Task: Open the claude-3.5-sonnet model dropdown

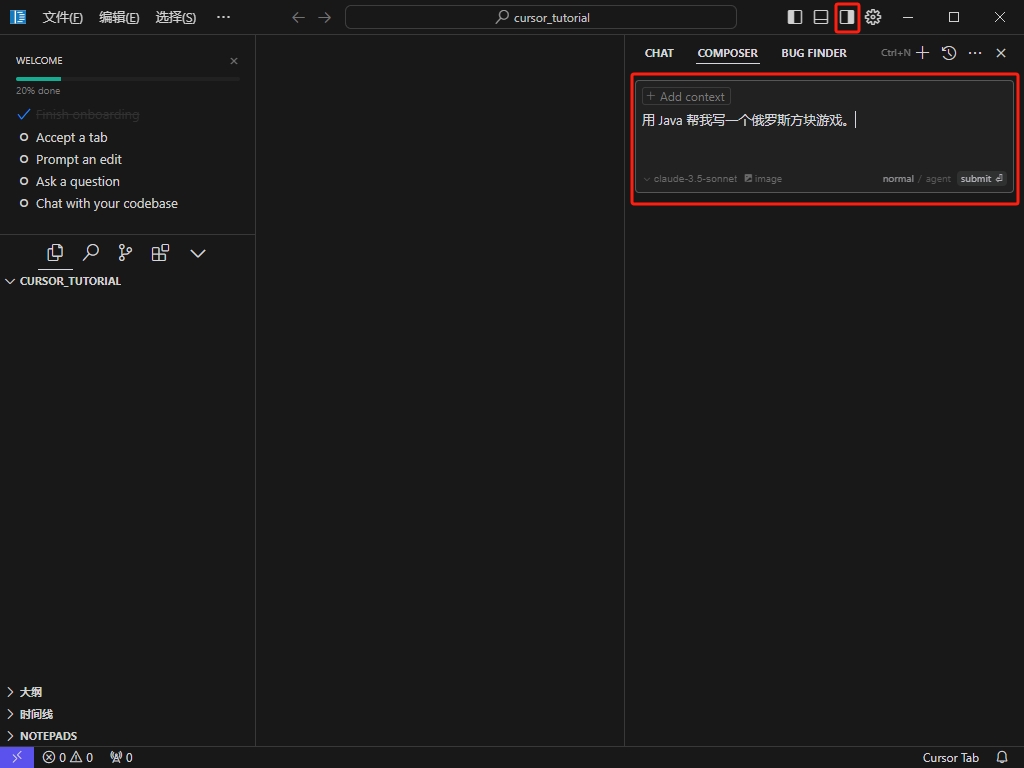Action: click(690, 179)
